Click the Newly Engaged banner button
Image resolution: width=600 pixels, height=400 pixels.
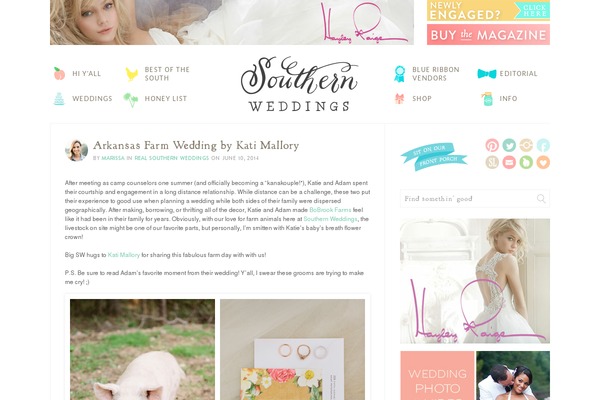coord(488,10)
